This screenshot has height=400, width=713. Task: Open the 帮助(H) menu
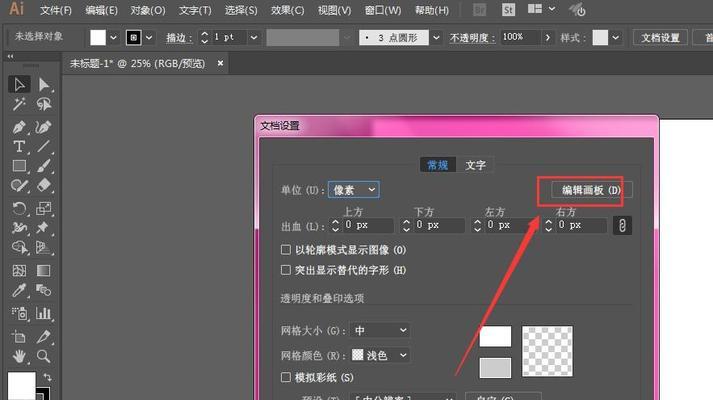pyautogui.click(x=432, y=10)
